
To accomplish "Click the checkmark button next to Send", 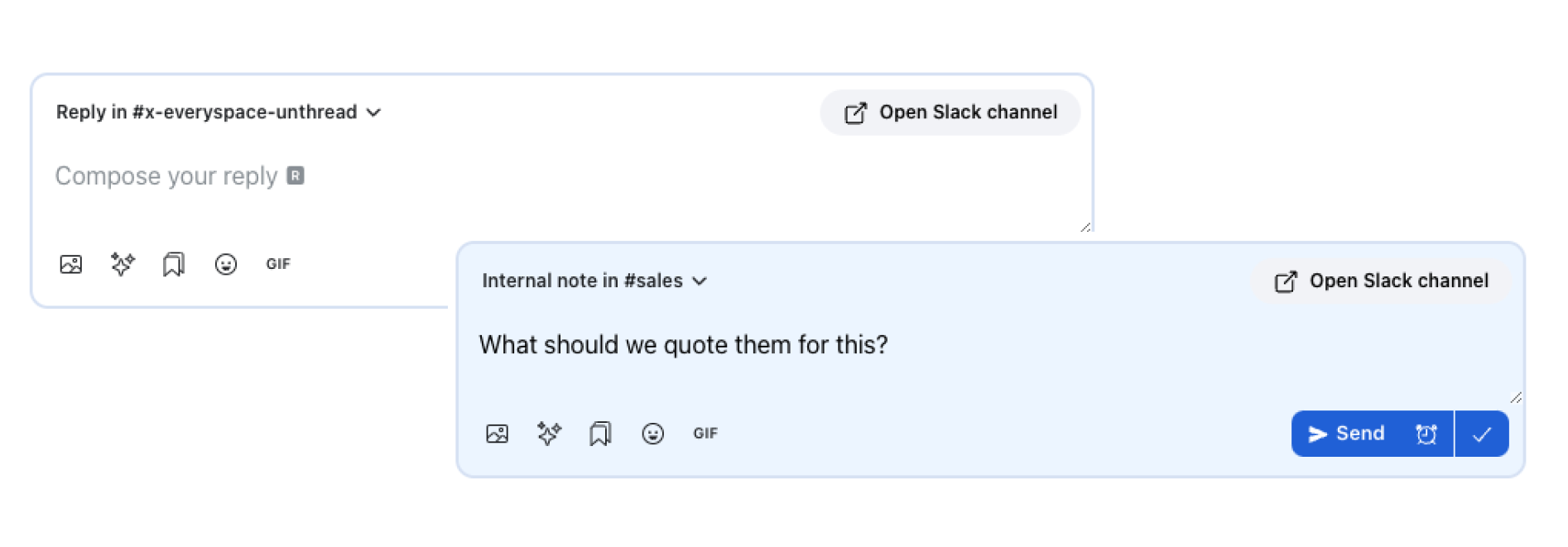I will (1482, 434).
